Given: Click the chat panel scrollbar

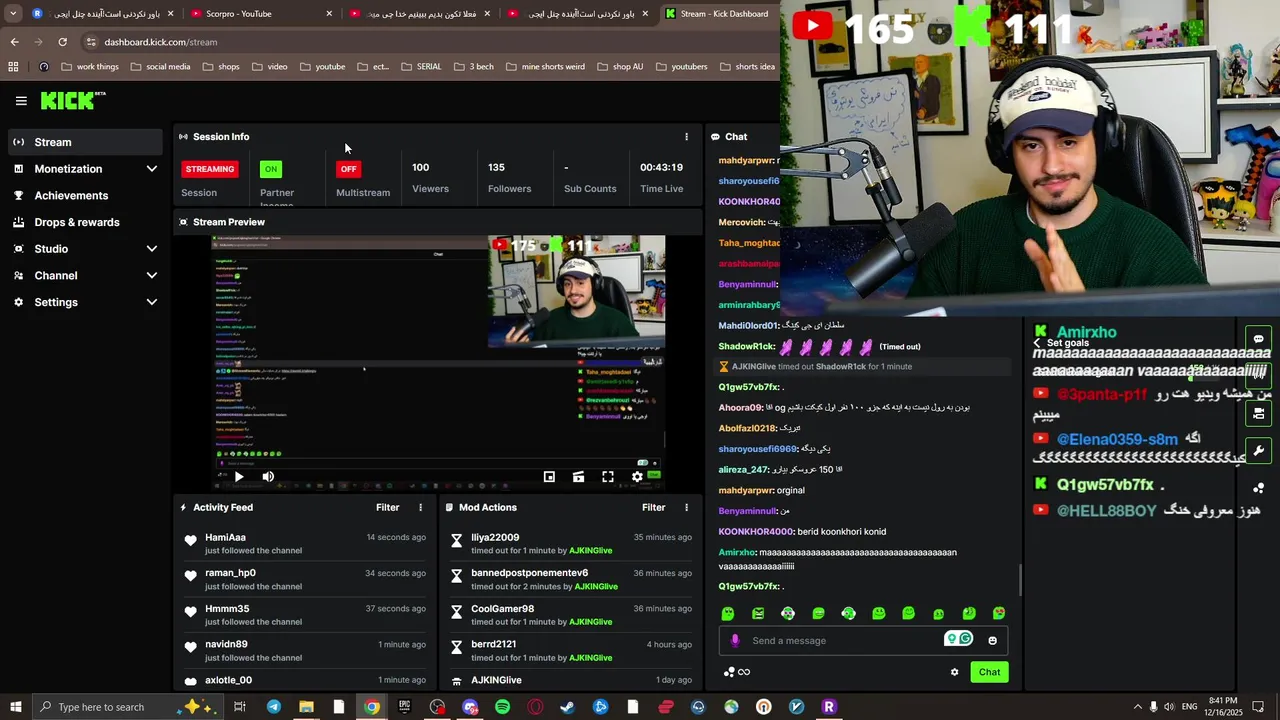Looking at the screenshot, I should 1019,580.
